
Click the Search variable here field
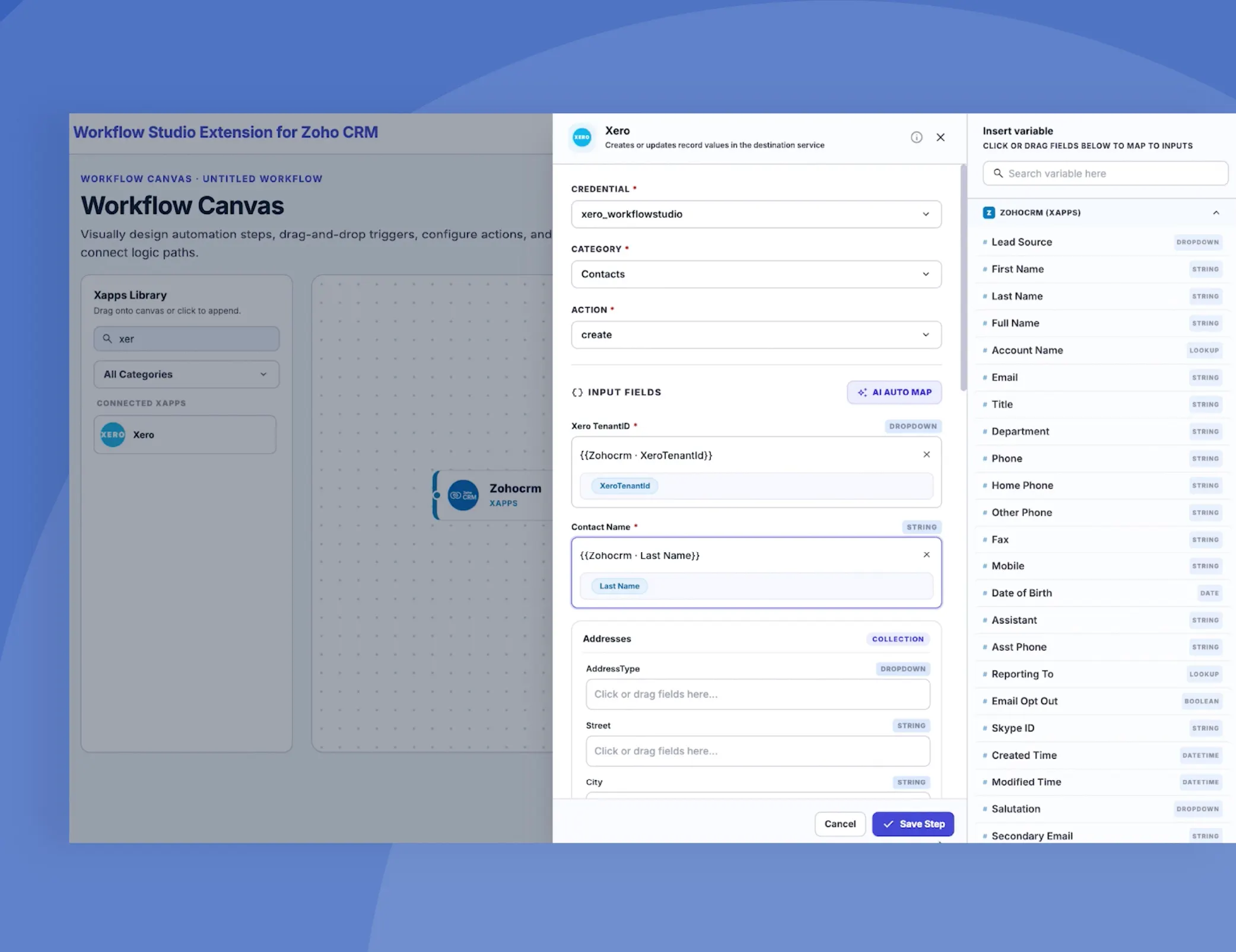coord(1105,173)
